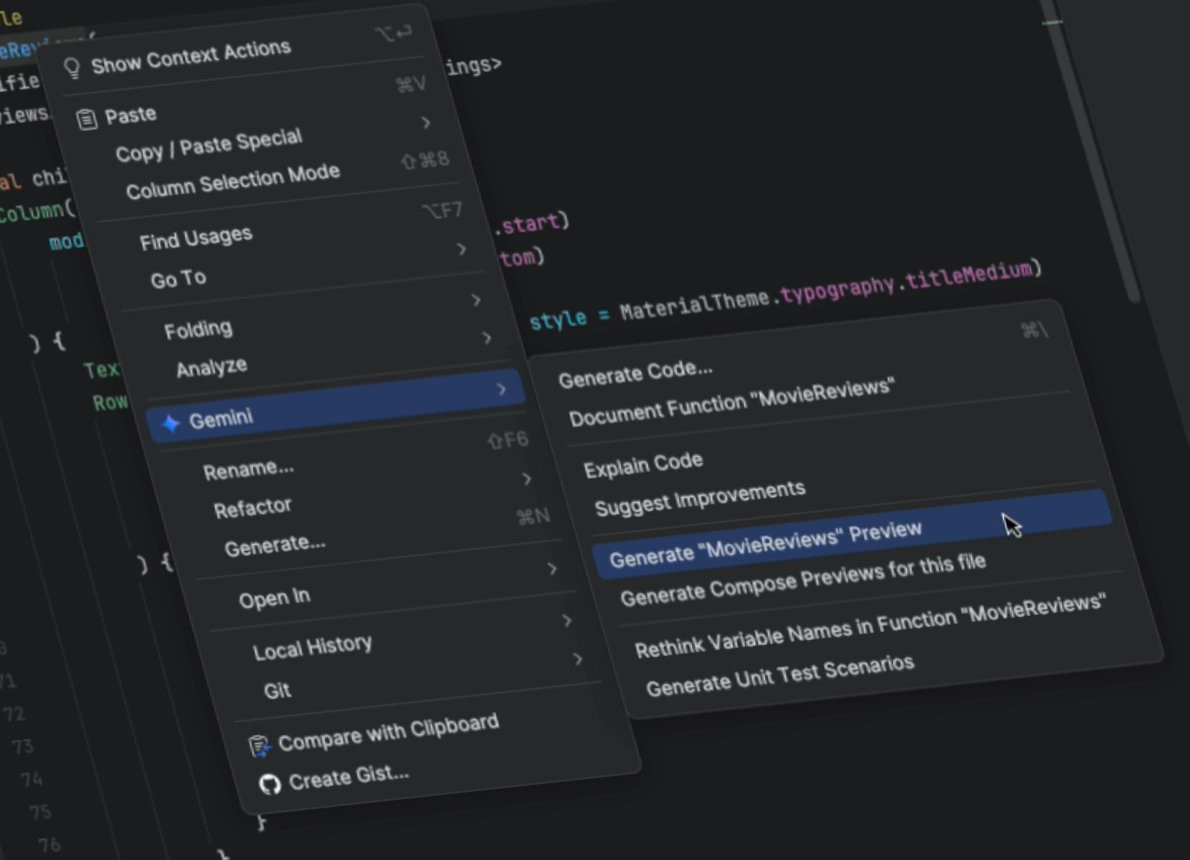
Task: Click "titleMedium" in the code
Action: click(x=969, y=275)
